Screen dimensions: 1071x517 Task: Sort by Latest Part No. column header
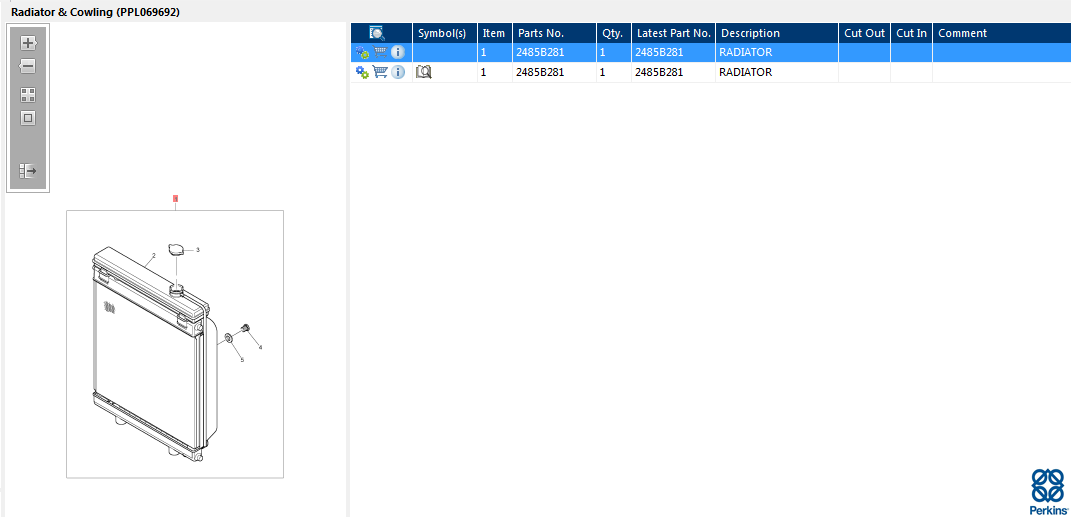(x=674, y=33)
